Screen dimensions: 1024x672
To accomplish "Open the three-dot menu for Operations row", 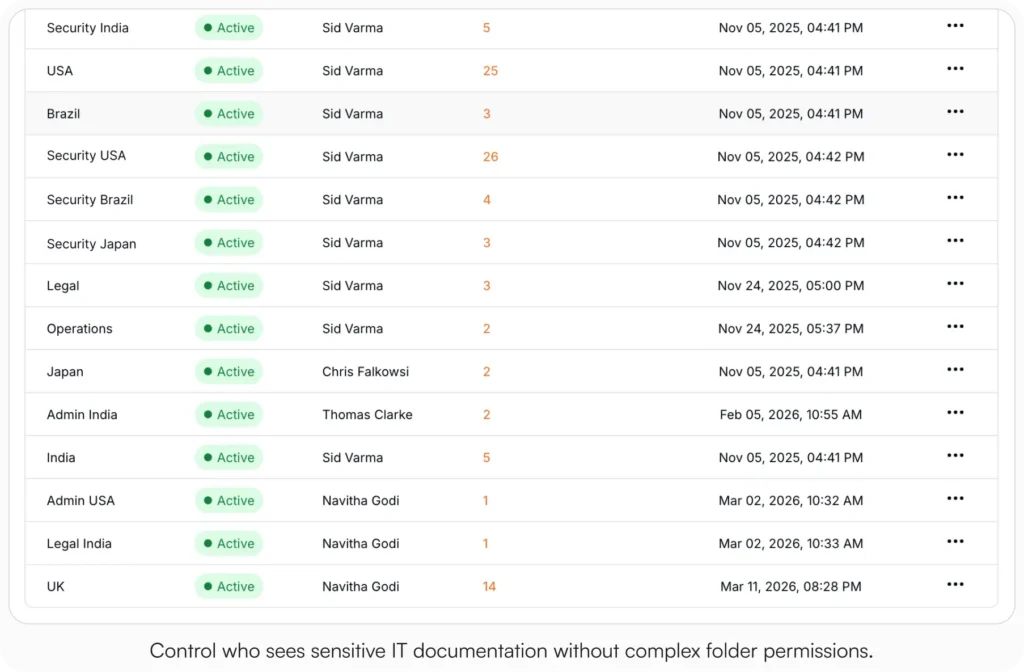I will (955, 327).
